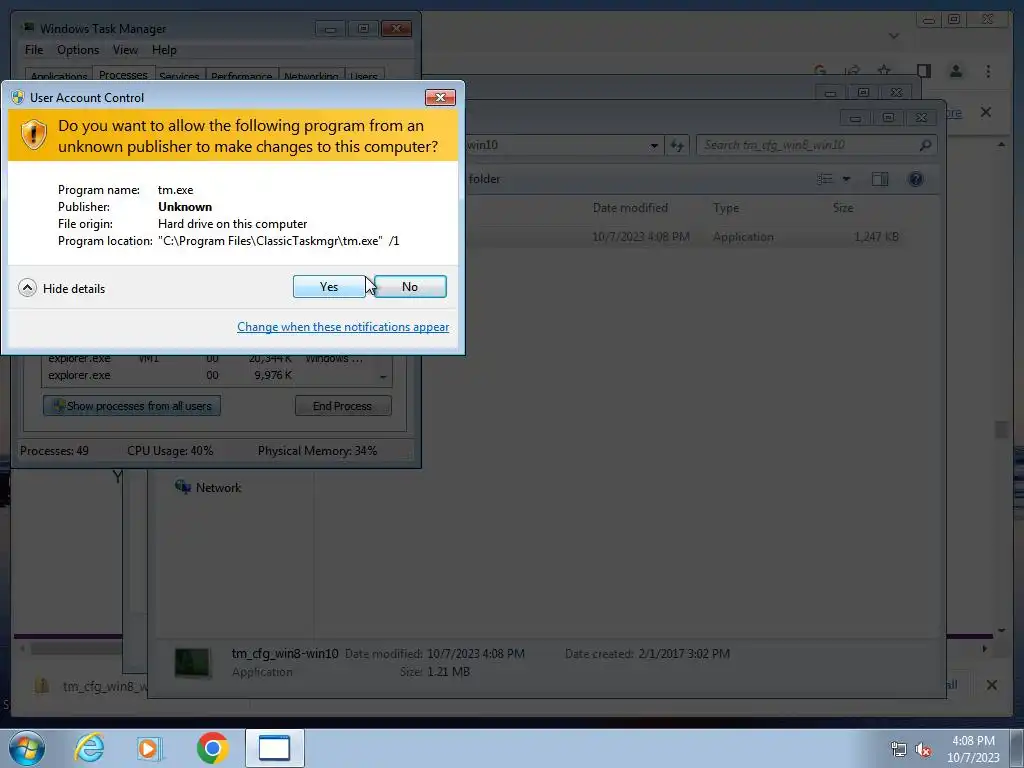Sort by Date modified column in Explorer
Viewport: 1024px width, 768px height.
(x=630, y=208)
